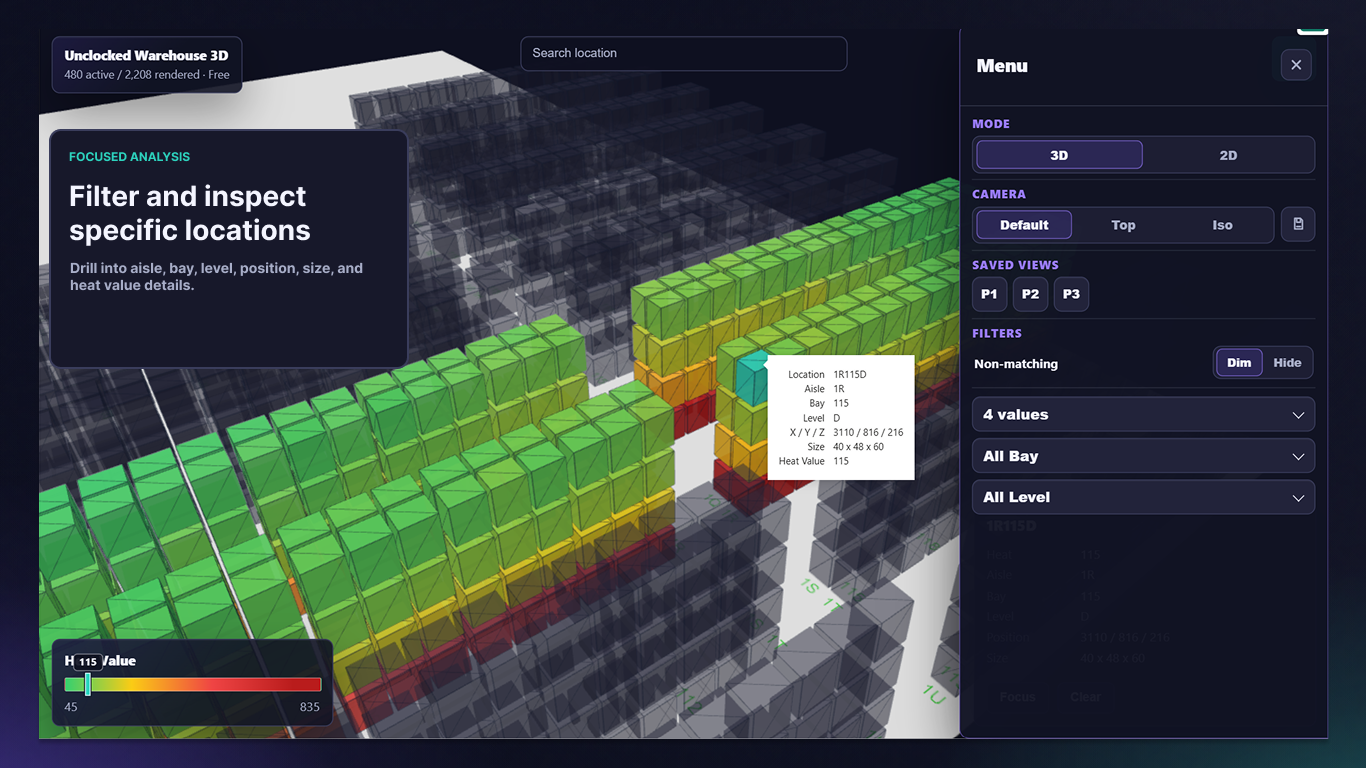Click the "Non-matching" filter label
This screenshot has width=1366, height=768.
(1016, 364)
